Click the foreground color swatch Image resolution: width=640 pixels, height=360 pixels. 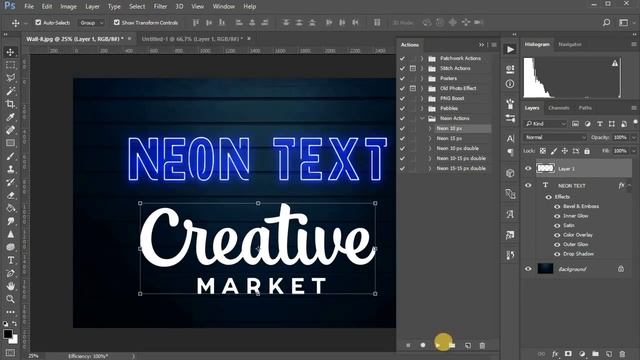pyautogui.click(x=8, y=334)
